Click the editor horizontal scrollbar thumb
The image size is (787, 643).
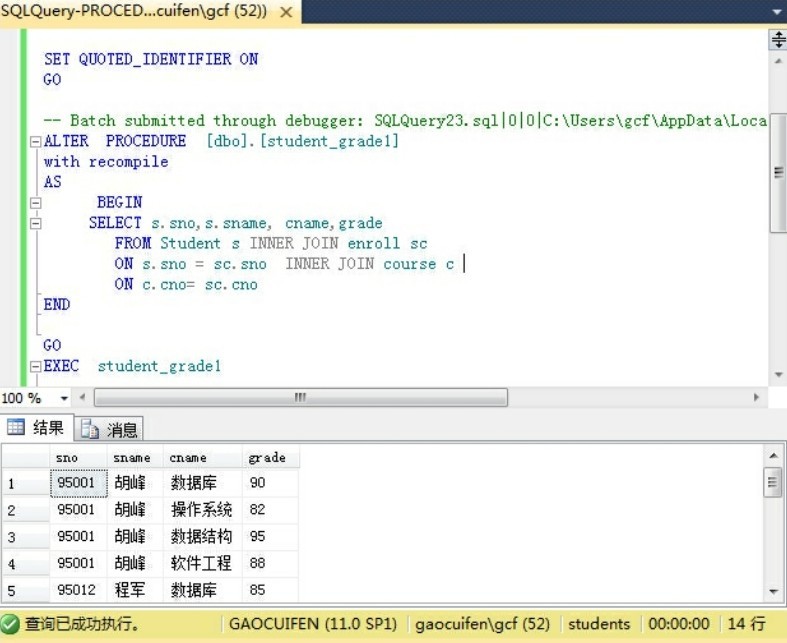[x=300, y=397]
